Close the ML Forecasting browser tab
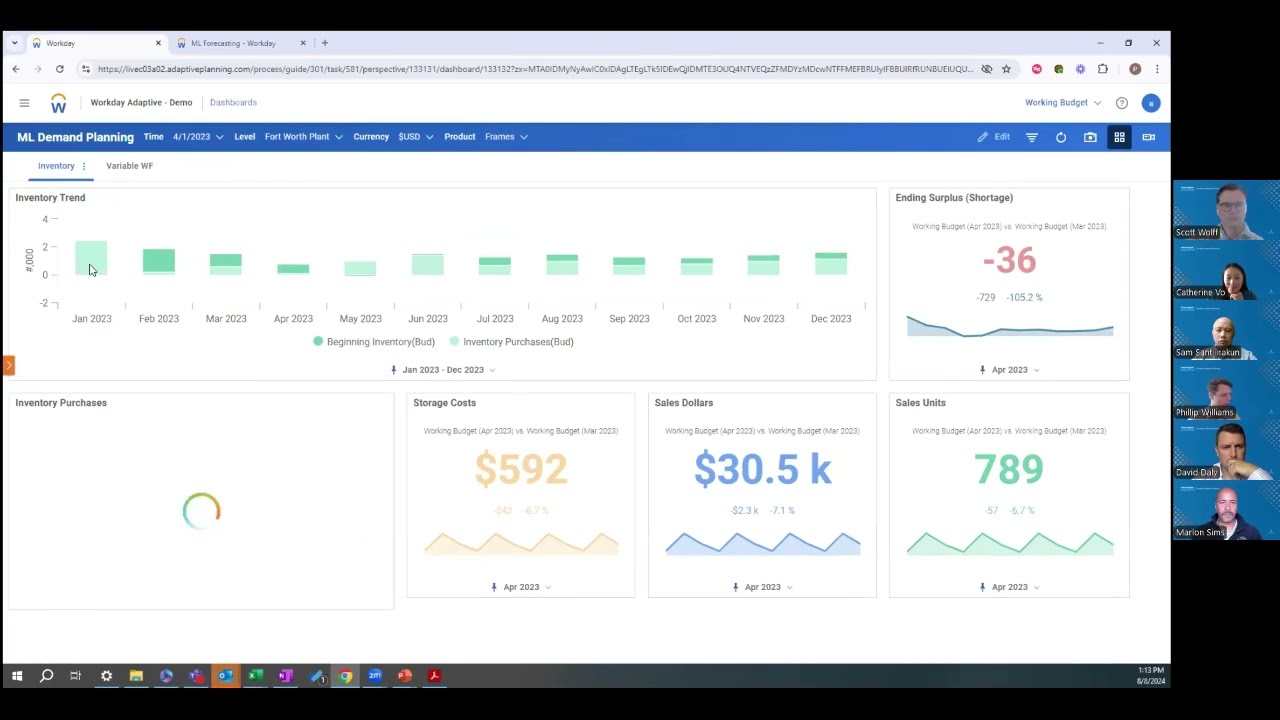1280x720 pixels. (x=302, y=43)
